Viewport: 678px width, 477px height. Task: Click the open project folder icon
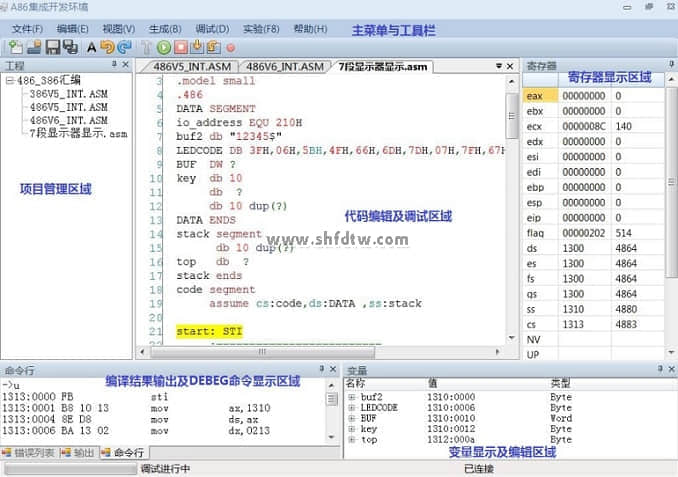click(34, 47)
